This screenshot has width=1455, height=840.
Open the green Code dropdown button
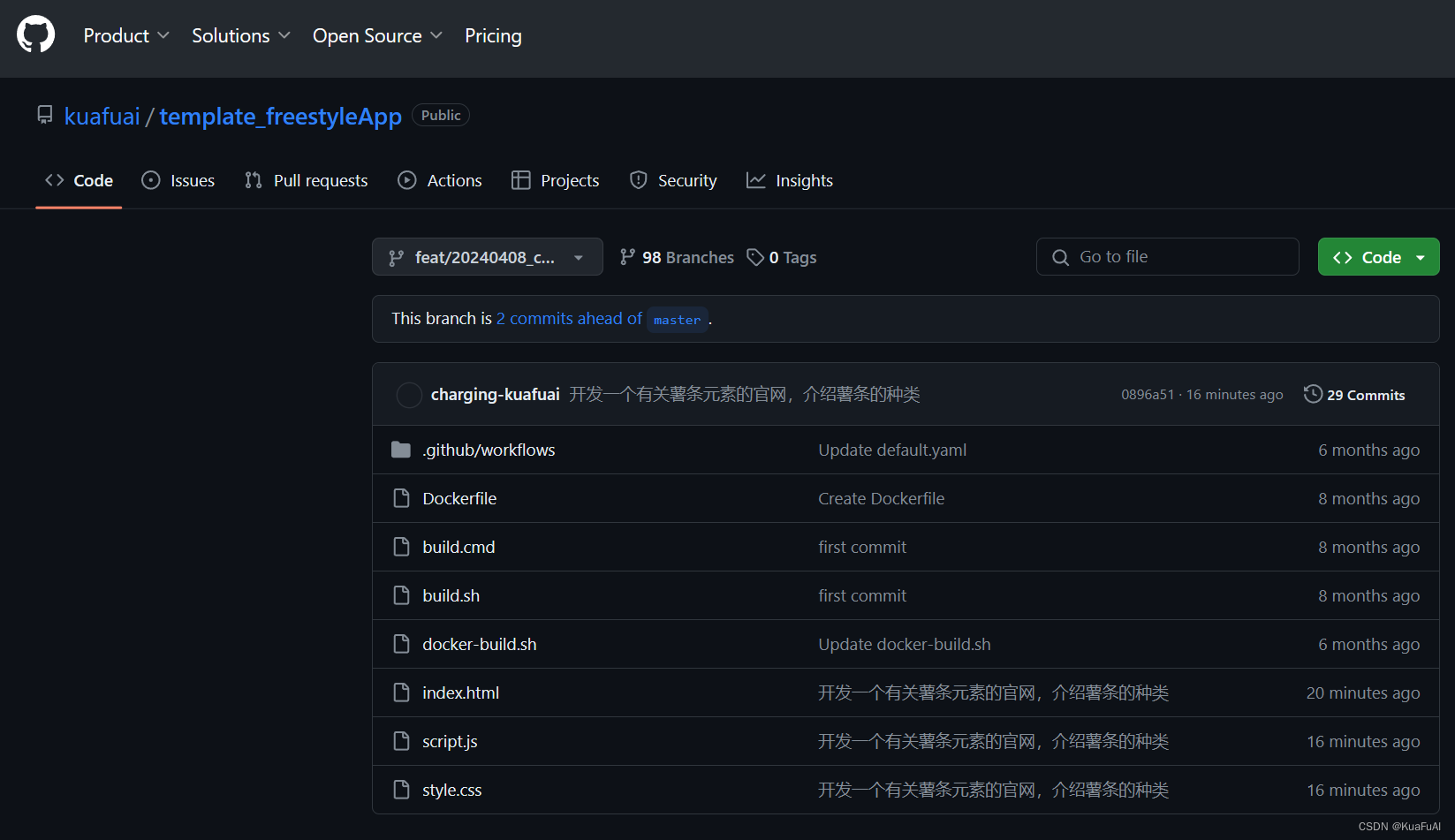pyautogui.click(x=1378, y=257)
